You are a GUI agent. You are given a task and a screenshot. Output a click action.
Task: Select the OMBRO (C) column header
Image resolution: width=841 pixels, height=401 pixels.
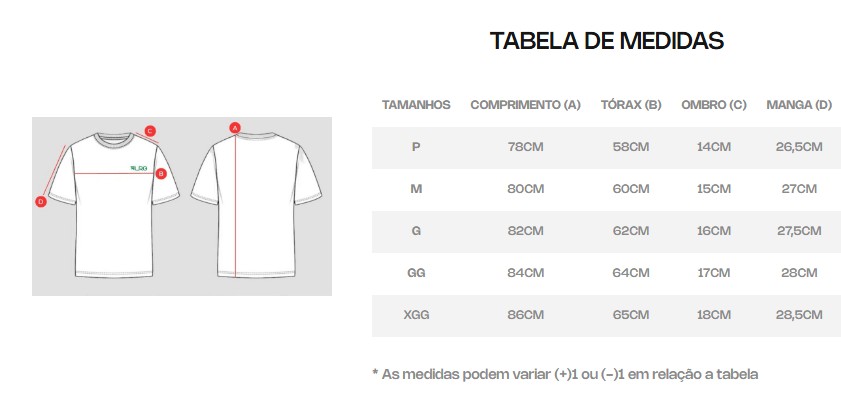point(714,104)
